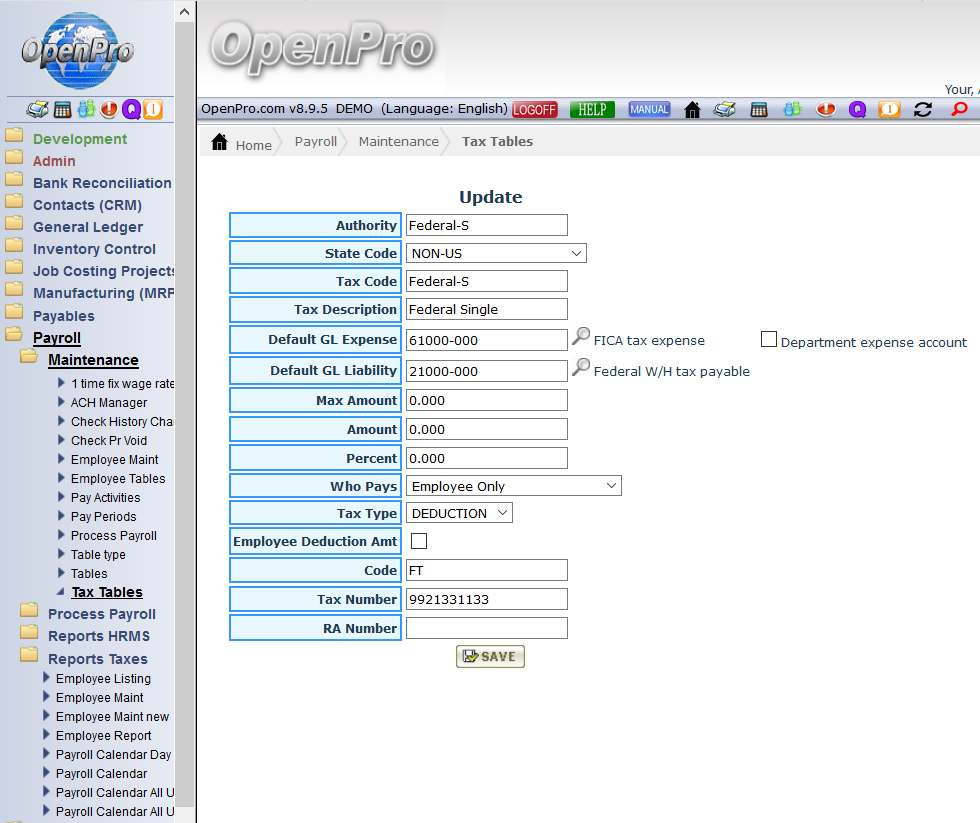Enable the Department expense account checkbox
Viewport: 980px width, 823px height.
(769, 340)
